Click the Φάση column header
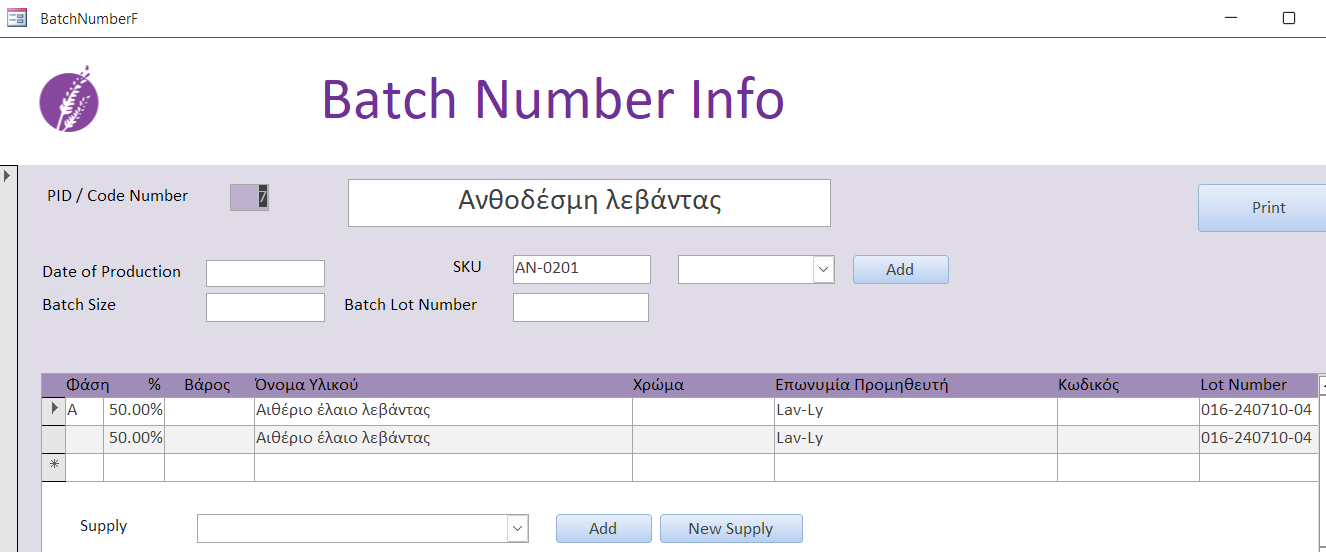Viewport: 1326px width, 552px height. [88, 385]
